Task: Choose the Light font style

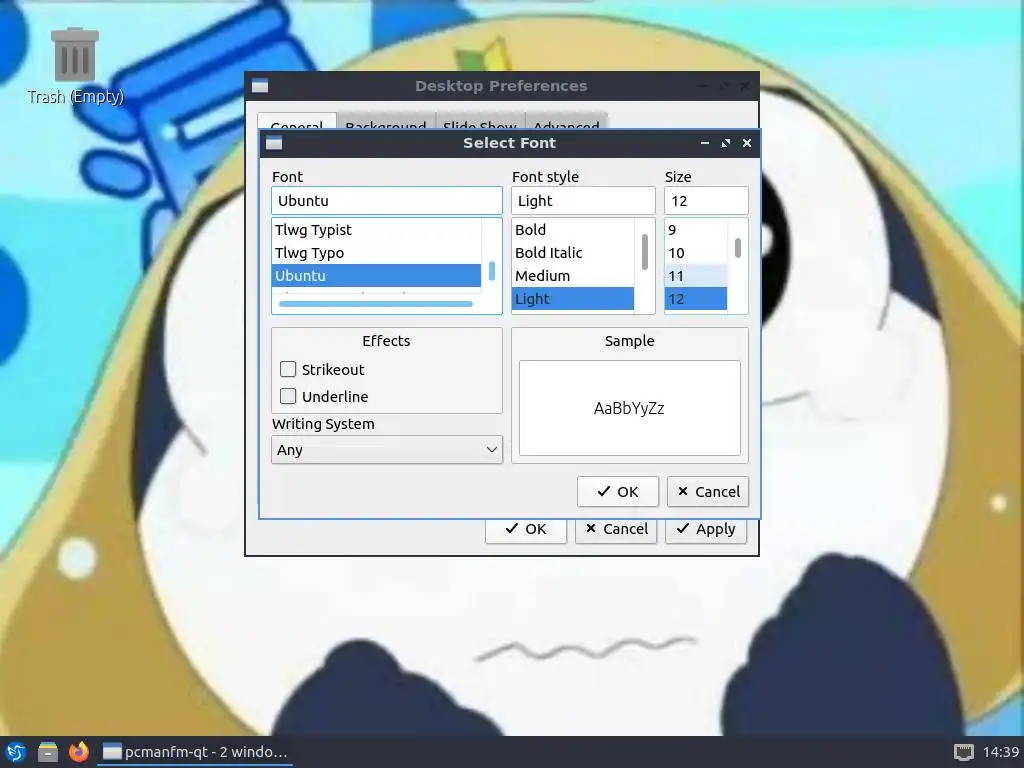Action: coord(573,298)
